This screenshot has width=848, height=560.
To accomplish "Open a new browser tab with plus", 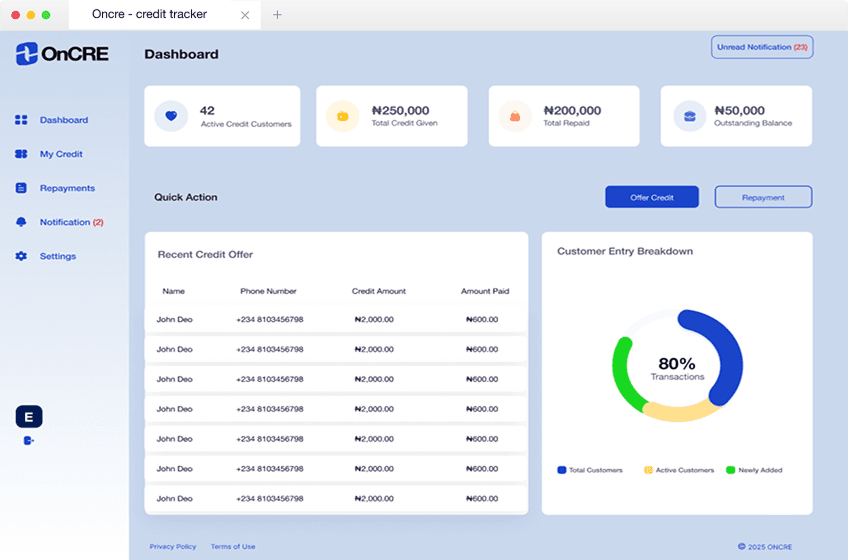I will pos(278,15).
